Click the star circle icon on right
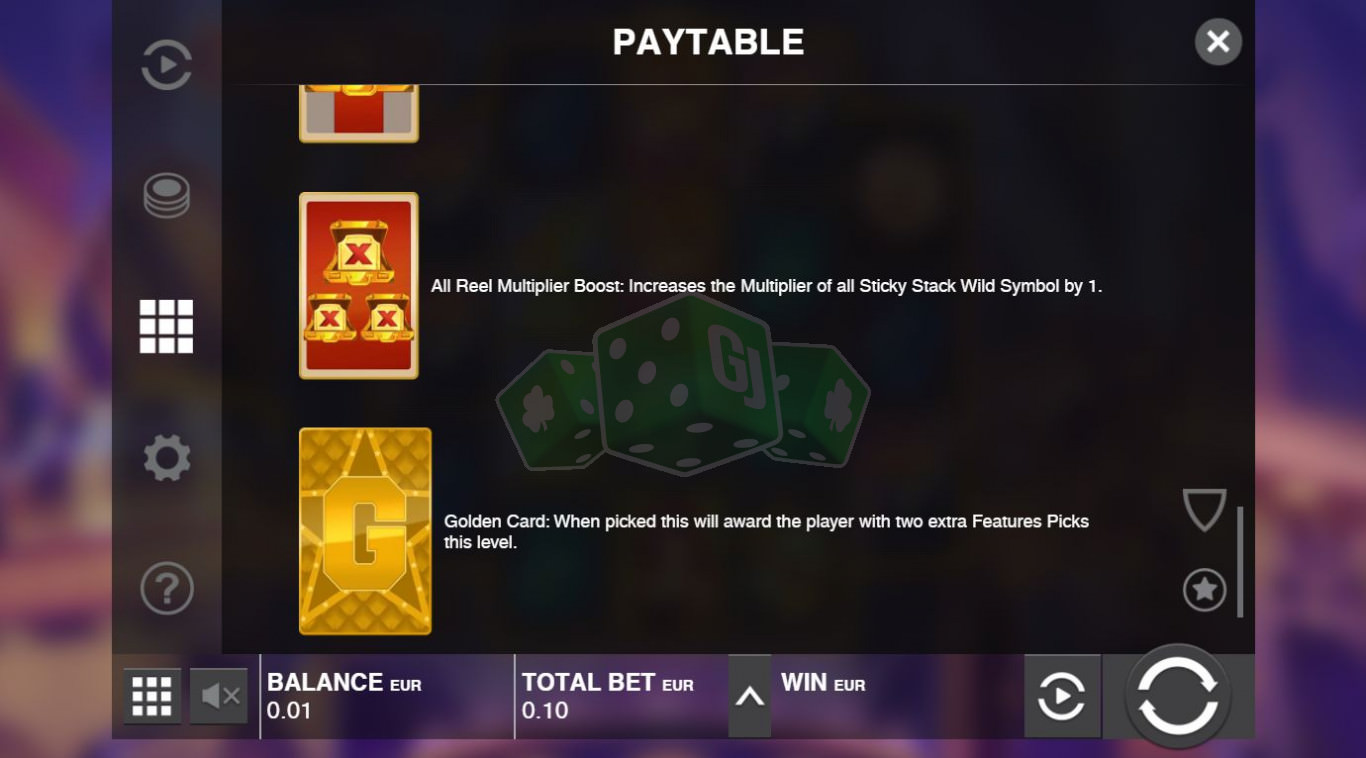 tap(1204, 590)
